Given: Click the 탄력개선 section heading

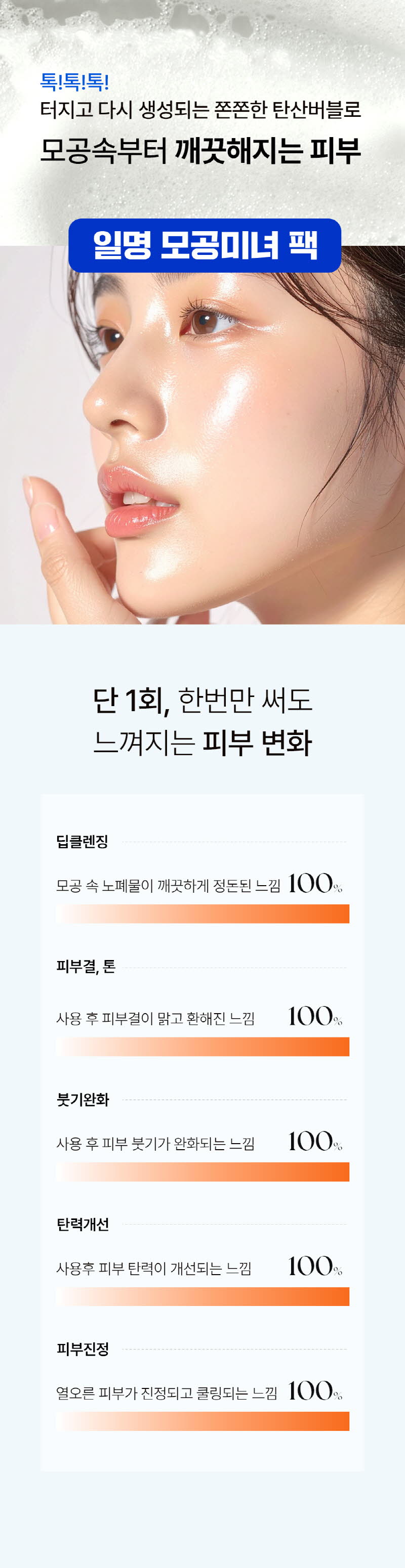Looking at the screenshot, I should [x=83, y=1224].
